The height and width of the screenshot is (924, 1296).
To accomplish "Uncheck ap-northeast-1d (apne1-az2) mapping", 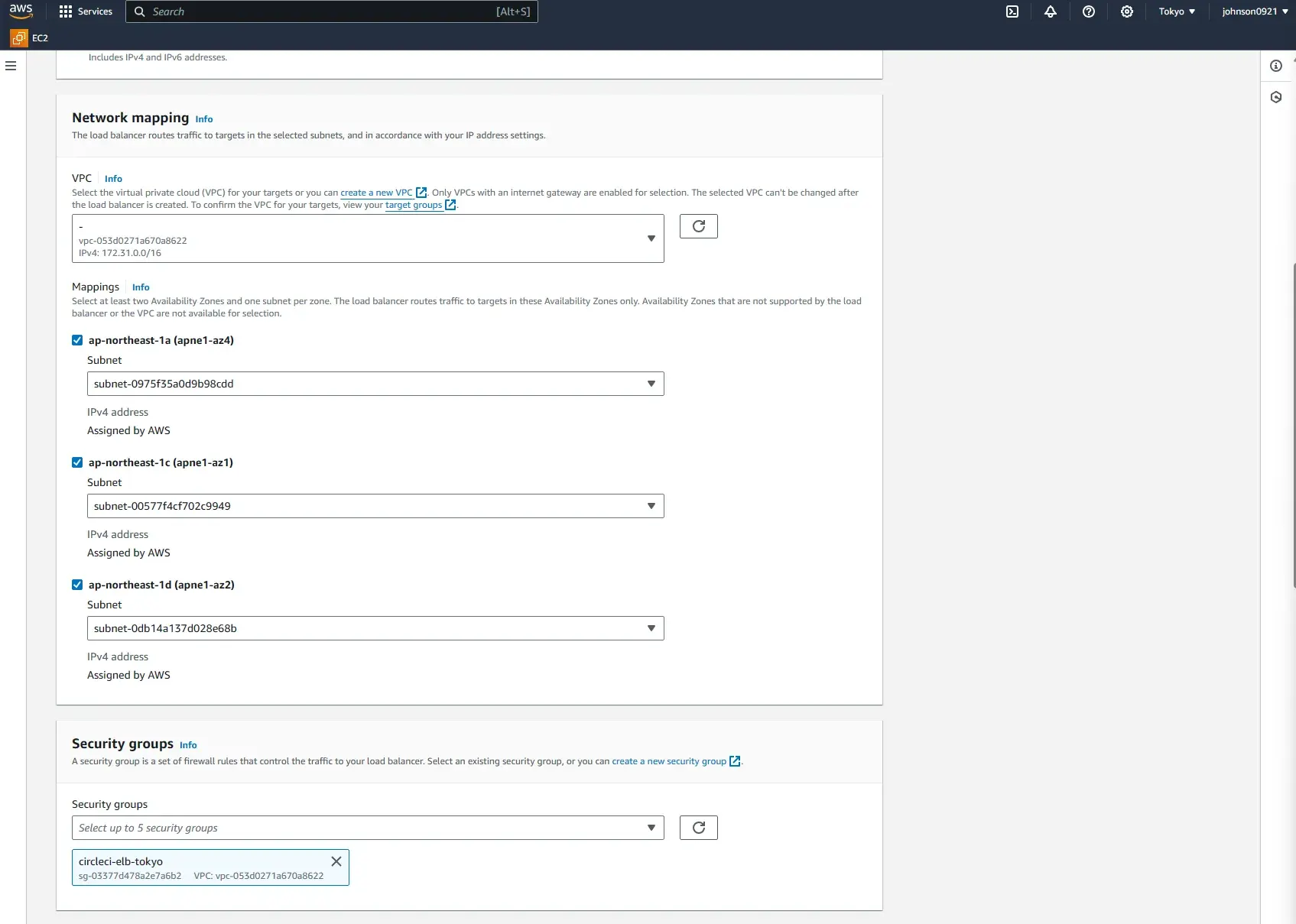I will (x=77, y=584).
